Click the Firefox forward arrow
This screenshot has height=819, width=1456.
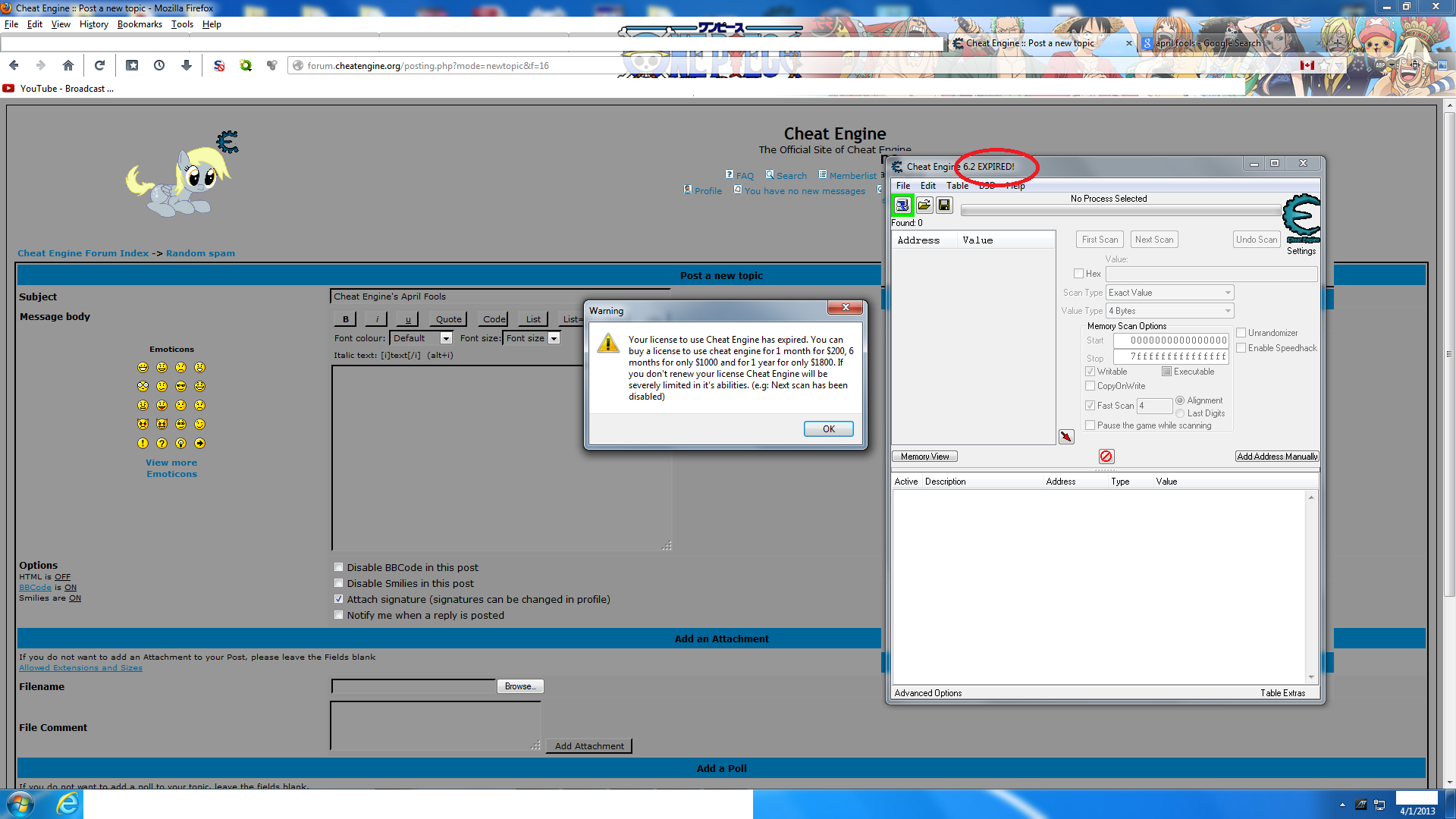click(x=41, y=66)
